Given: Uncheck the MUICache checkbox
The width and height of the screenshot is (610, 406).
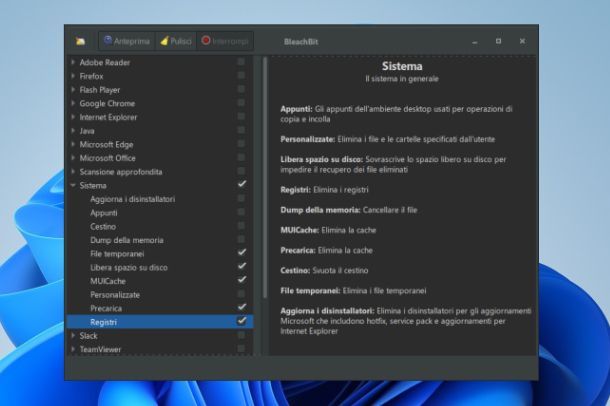Looking at the screenshot, I should coord(242,280).
